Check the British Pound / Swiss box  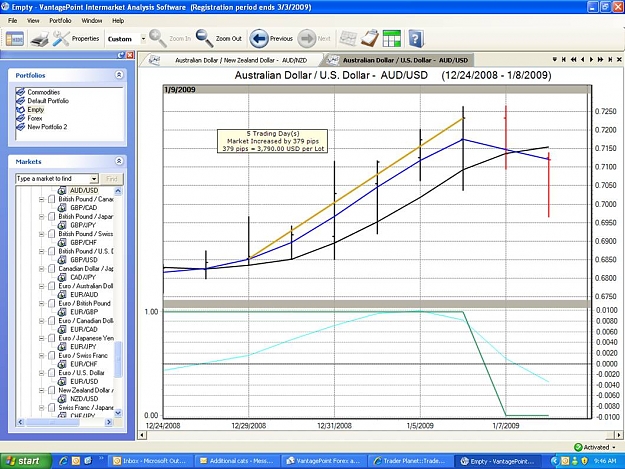(51, 234)
